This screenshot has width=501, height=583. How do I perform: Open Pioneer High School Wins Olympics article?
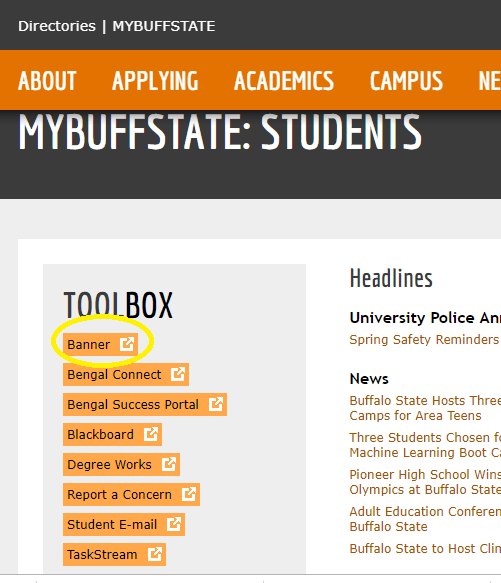[x=425, y=481]
